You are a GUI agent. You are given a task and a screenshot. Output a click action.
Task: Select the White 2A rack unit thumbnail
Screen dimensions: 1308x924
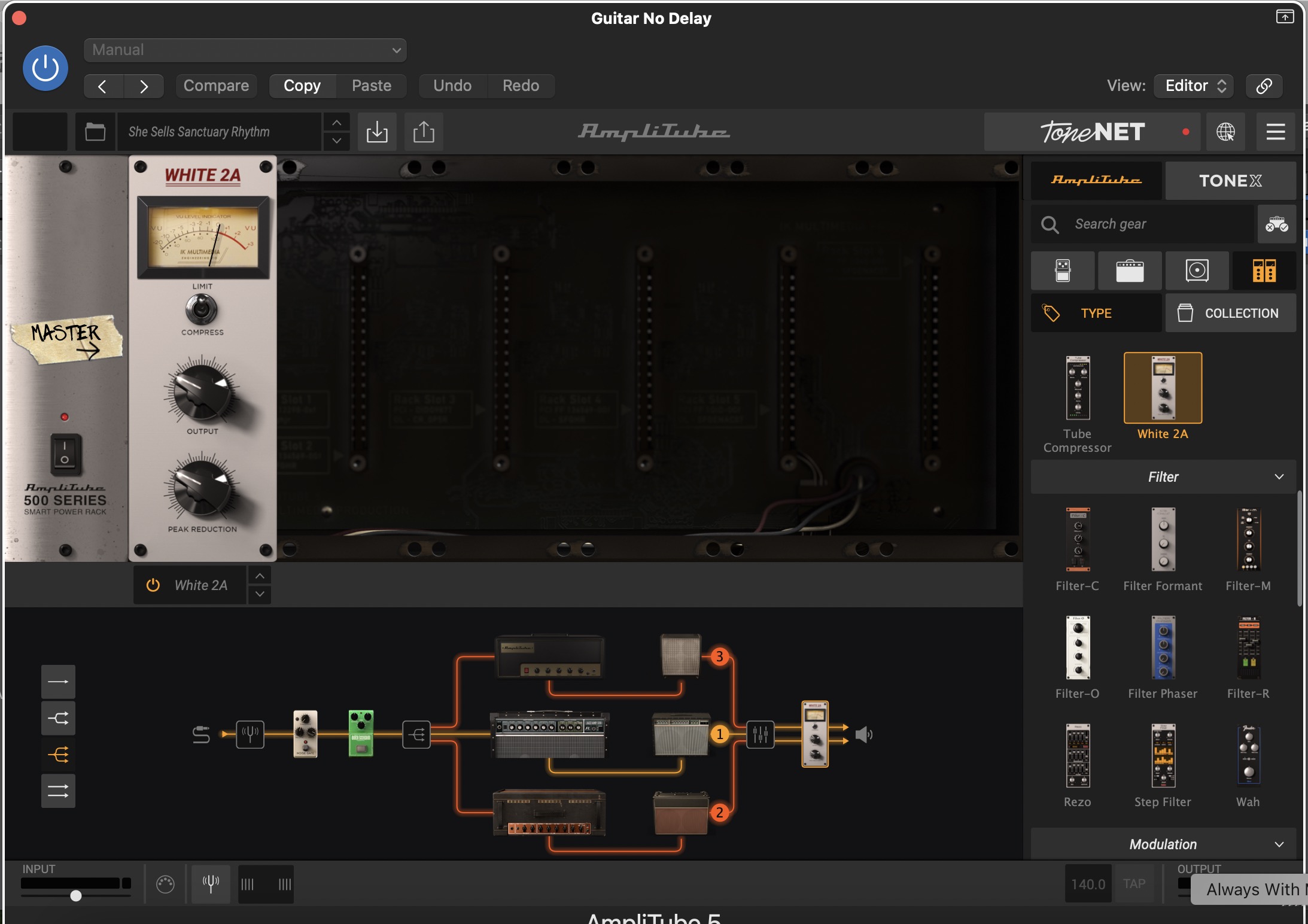[x=1163, y=388]
